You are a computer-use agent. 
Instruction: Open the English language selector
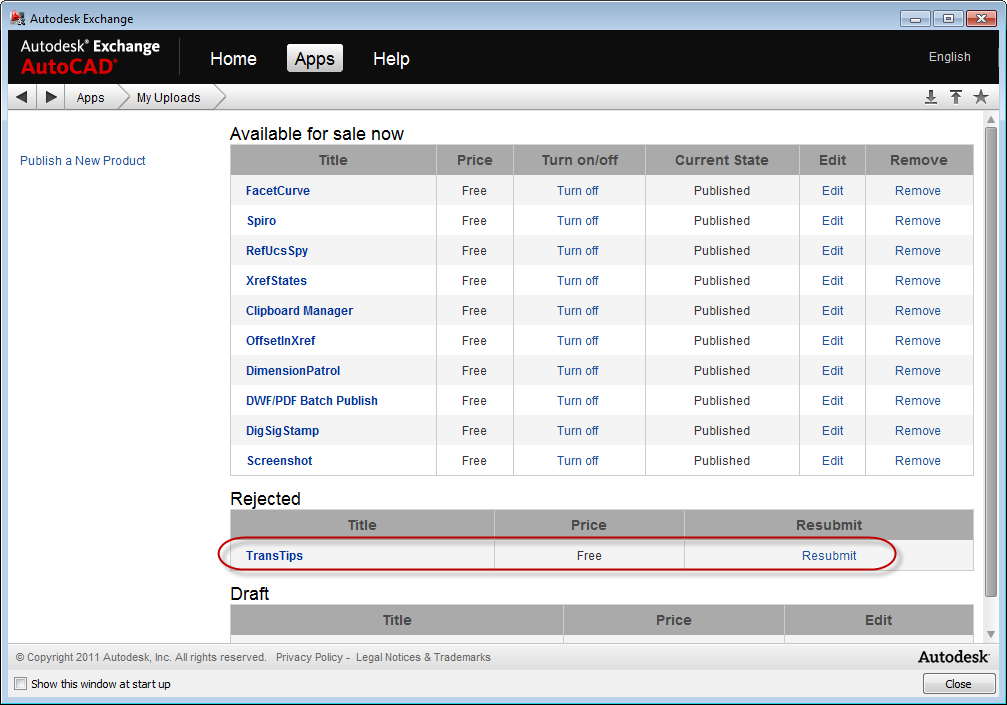pos(949,57)
